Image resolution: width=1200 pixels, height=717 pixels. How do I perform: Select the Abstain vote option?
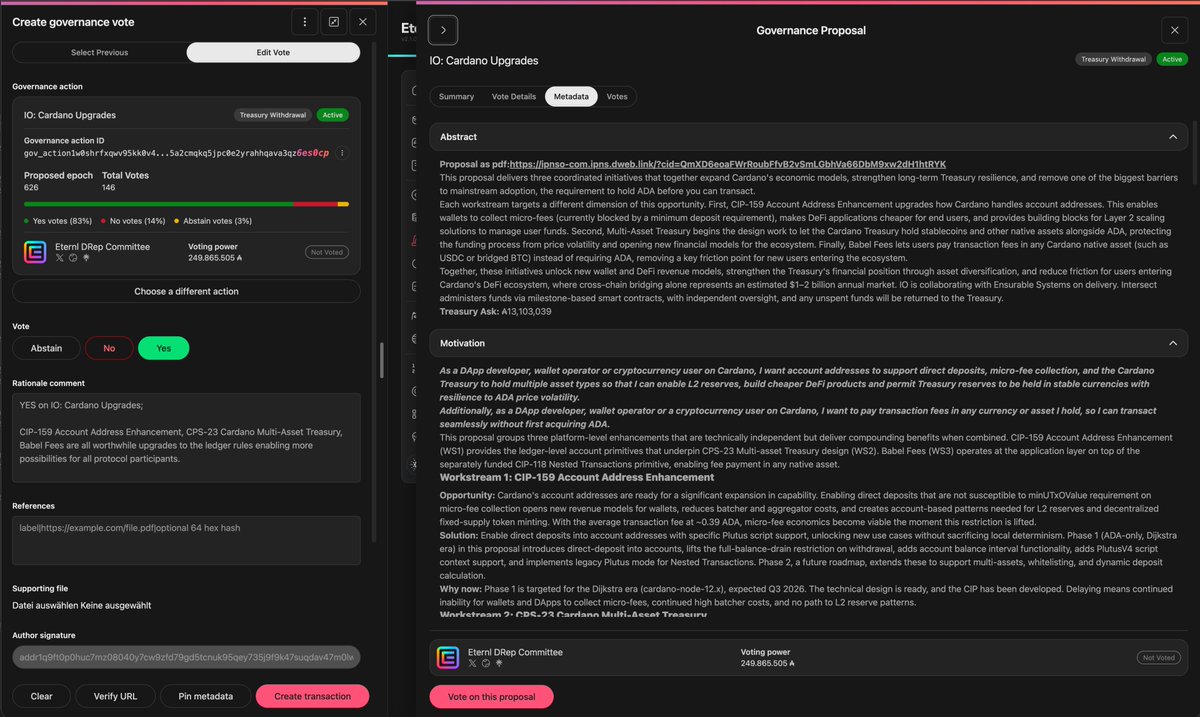[46, 348]
